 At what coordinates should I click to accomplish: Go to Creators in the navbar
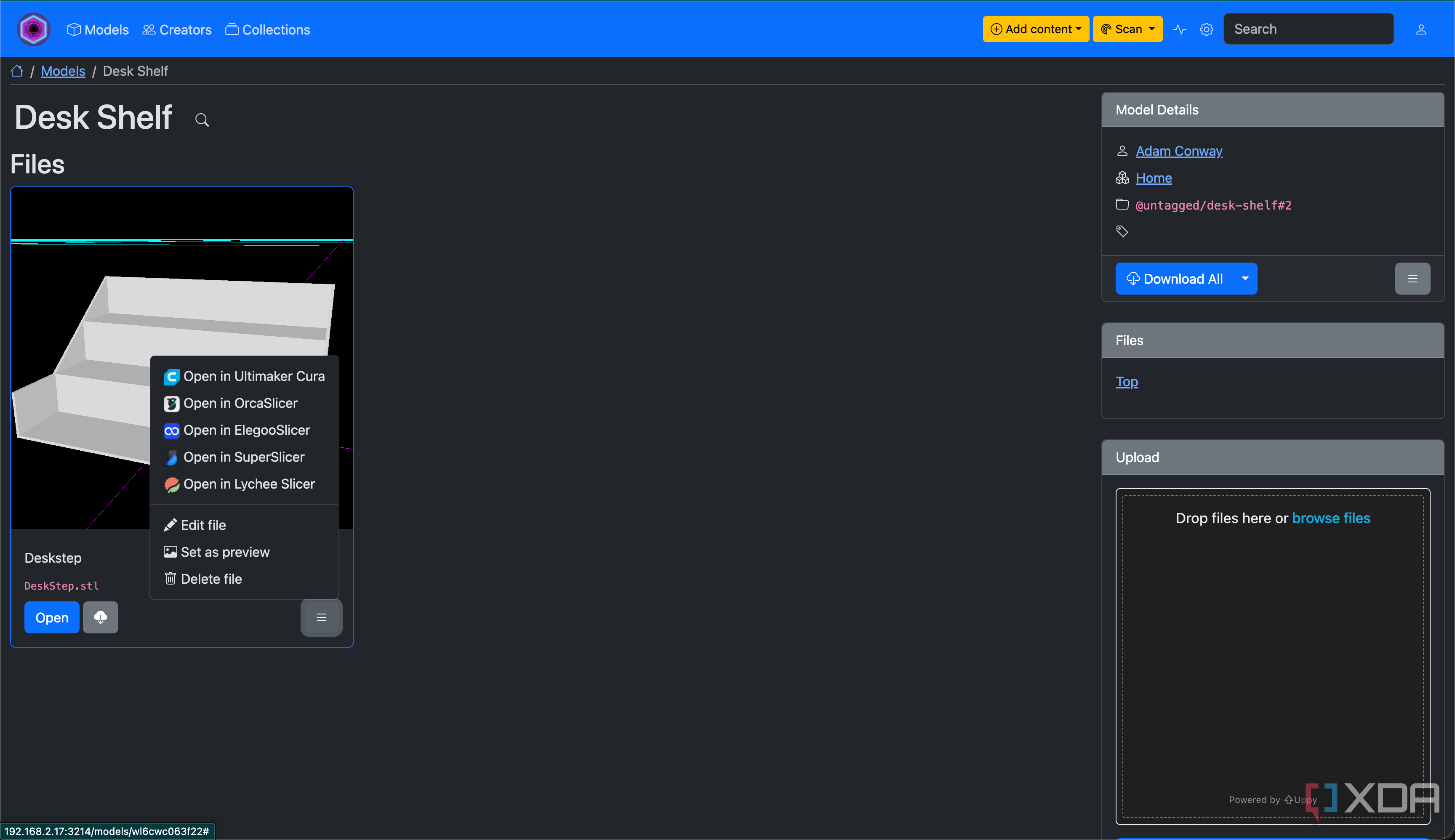(x=176, y=29)
